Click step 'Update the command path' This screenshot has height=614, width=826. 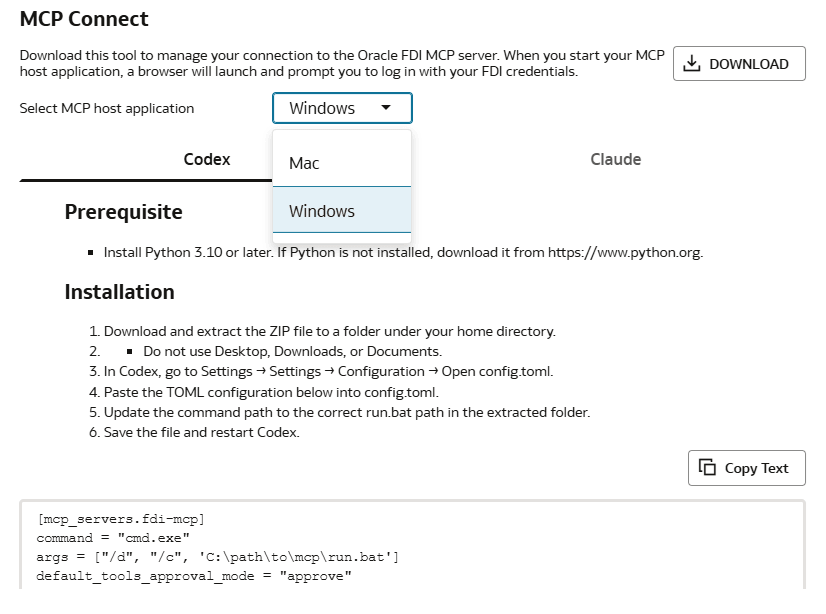[x=347, y=412]
